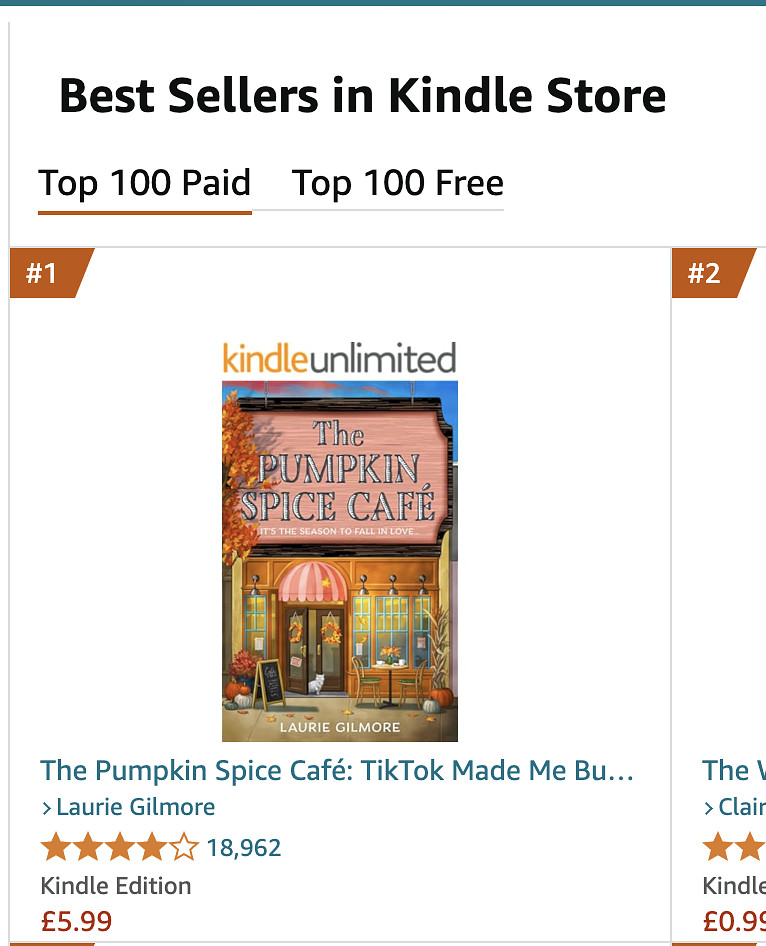766x946 pixels.
Task: Click the chevron beside Laurie Gilmore
Action: point(47,808)
